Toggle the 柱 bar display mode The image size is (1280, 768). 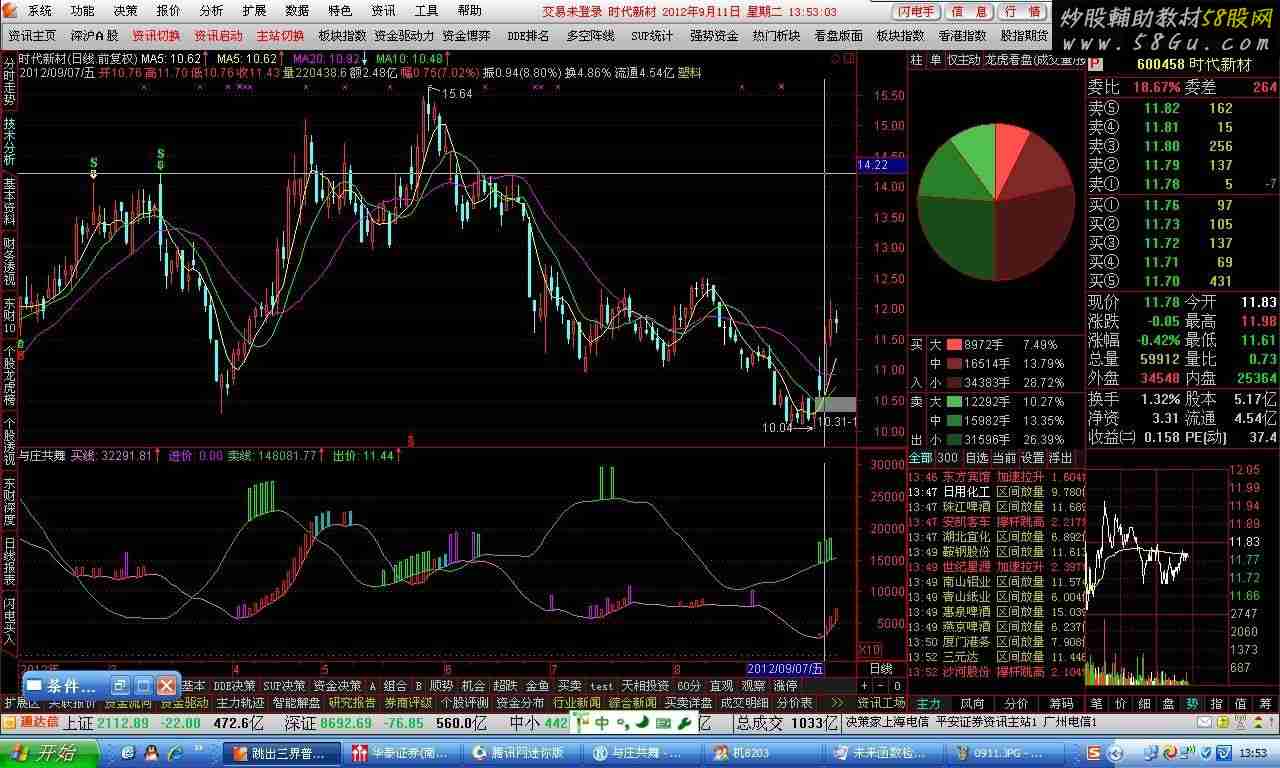click(917, 60)
